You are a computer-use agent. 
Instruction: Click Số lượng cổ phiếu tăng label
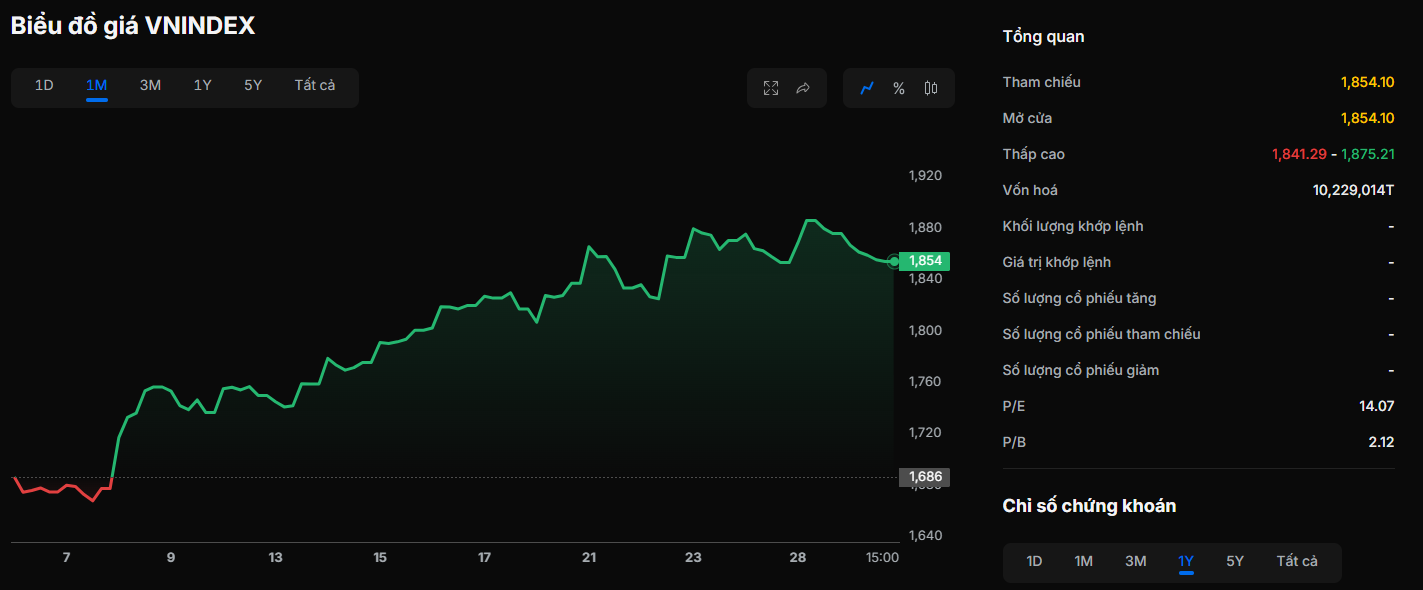1079,298
